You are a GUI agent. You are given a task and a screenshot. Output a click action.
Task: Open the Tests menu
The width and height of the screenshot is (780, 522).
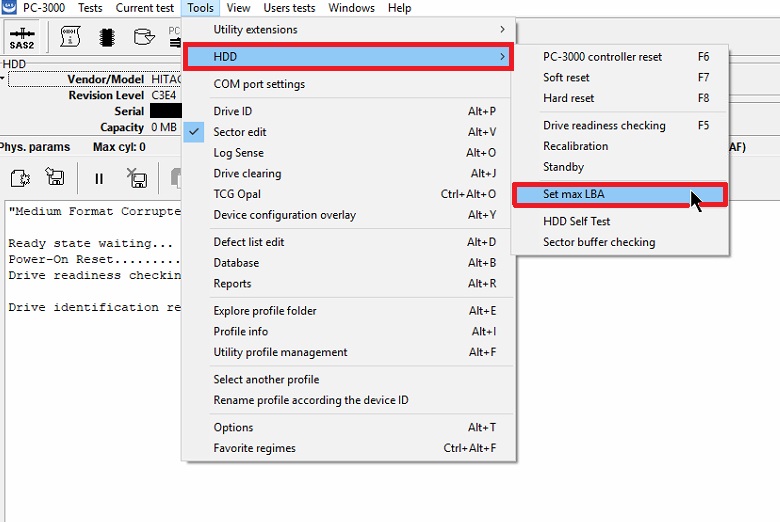90,8
